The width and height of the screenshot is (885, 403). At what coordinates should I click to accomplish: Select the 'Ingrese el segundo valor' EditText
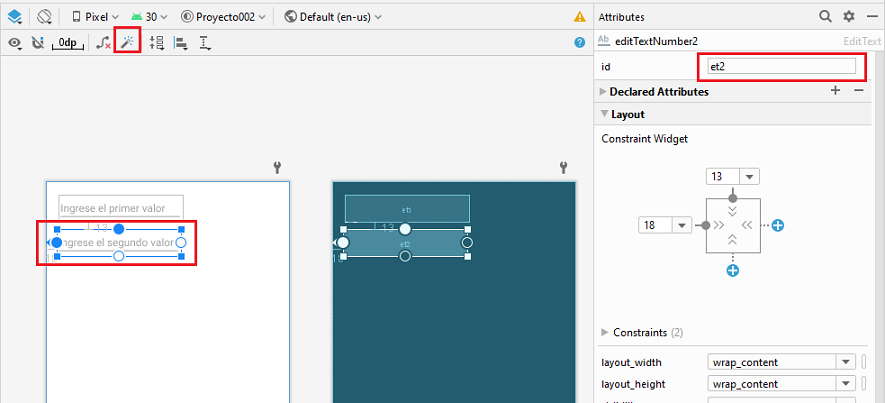tap(119, 243)
